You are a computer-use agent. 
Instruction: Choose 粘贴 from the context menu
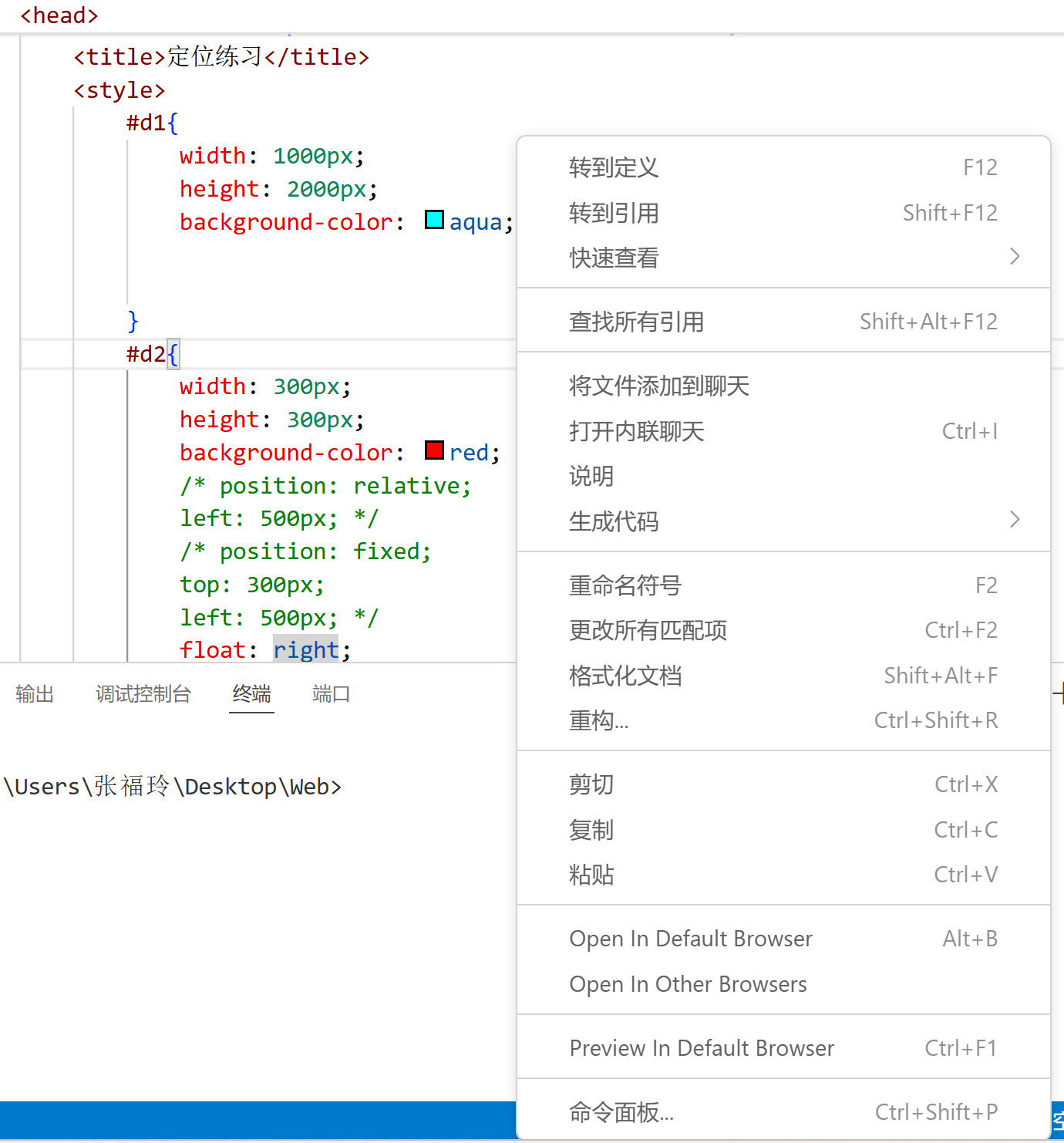783,875
